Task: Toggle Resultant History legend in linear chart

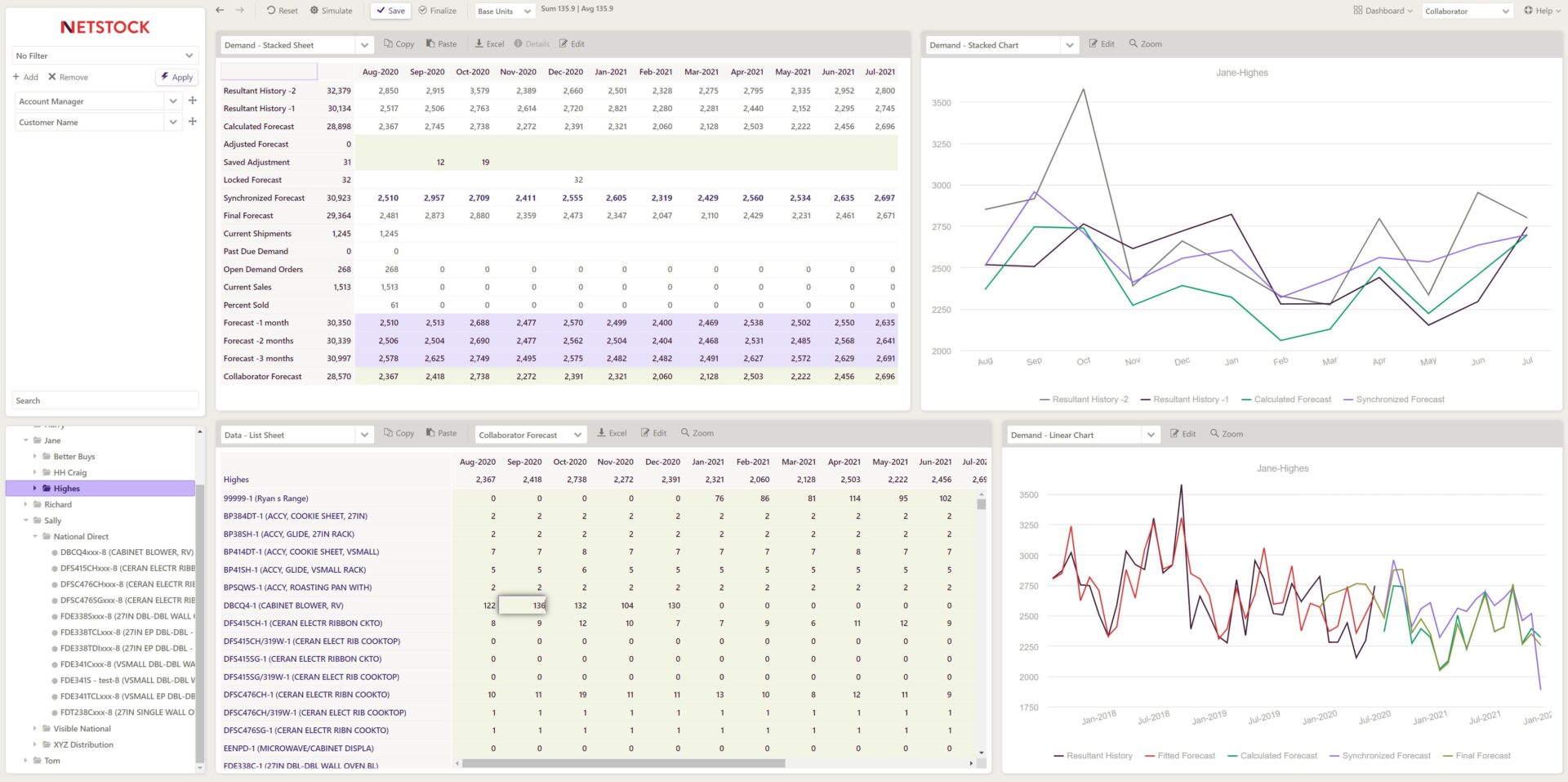Action: 1094,756
